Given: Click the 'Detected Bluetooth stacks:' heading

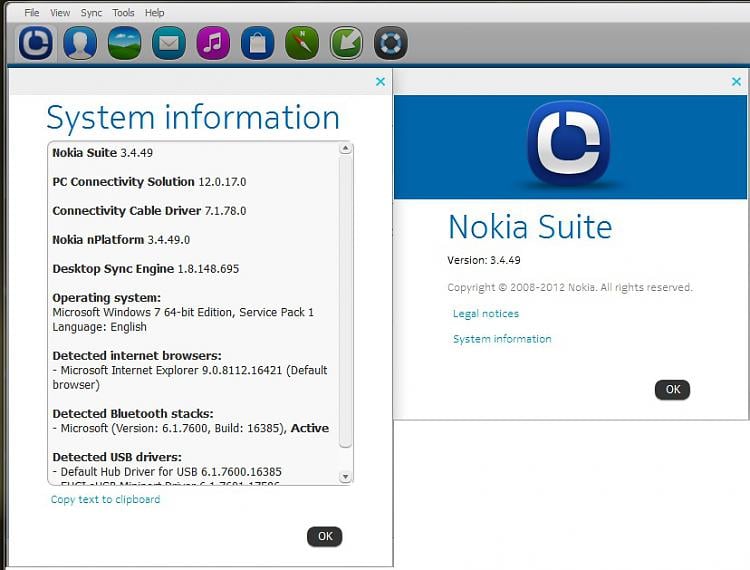Looking at the screenshot, I should coord(133,414).
